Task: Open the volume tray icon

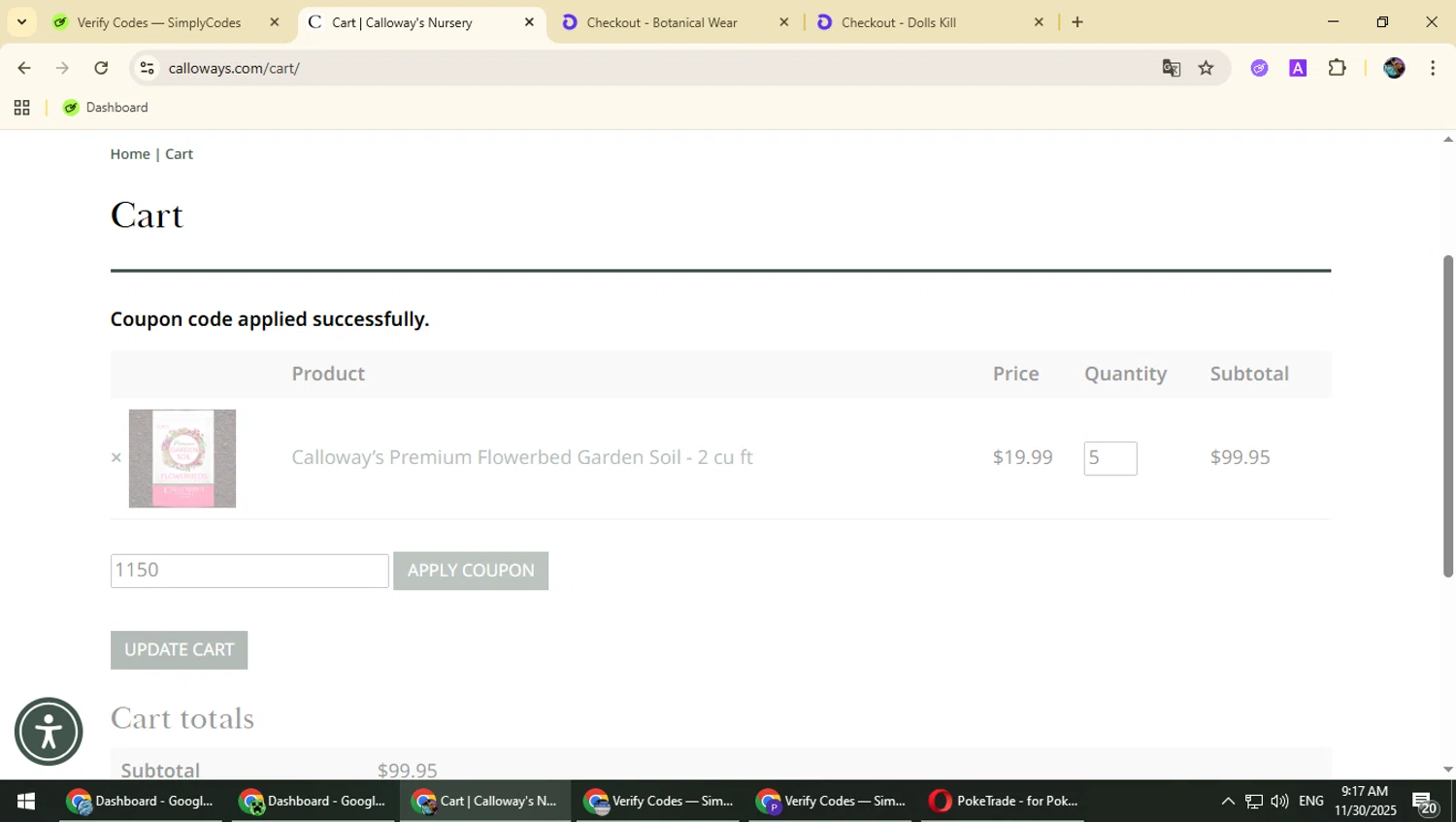Action: tap(1279, 801)
